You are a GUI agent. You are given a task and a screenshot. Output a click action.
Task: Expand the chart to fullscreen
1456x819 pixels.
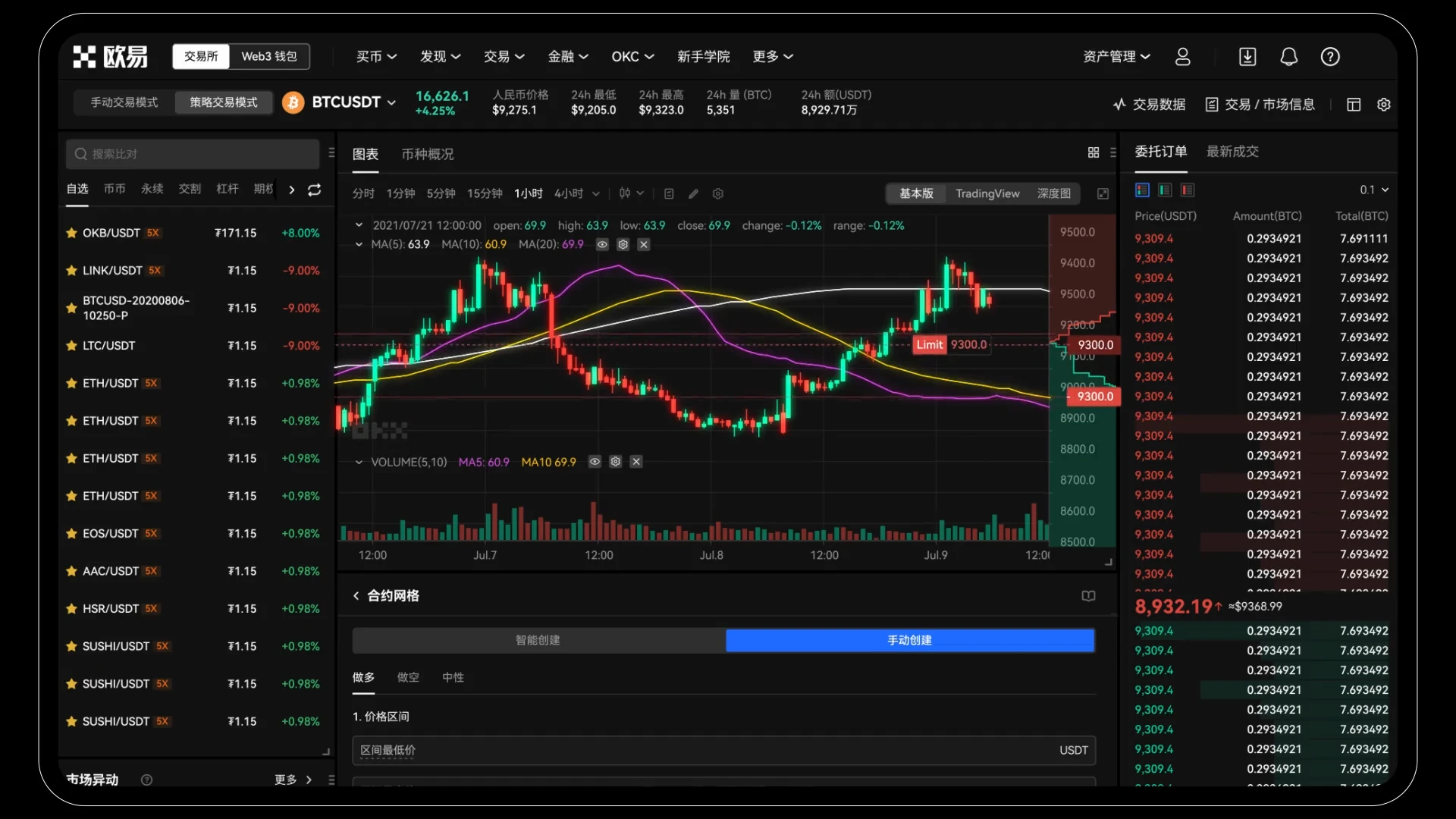pos(1103,194)
